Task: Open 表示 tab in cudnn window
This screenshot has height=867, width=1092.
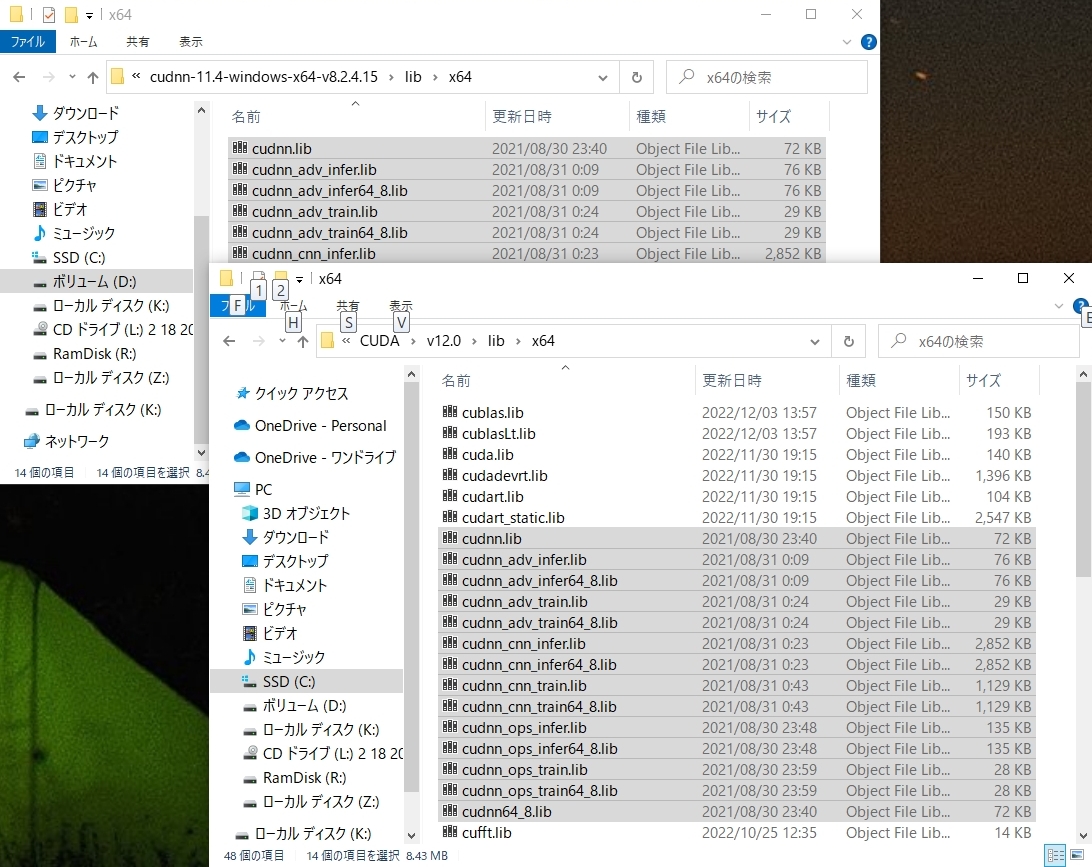Action: (x=191, y=42)
